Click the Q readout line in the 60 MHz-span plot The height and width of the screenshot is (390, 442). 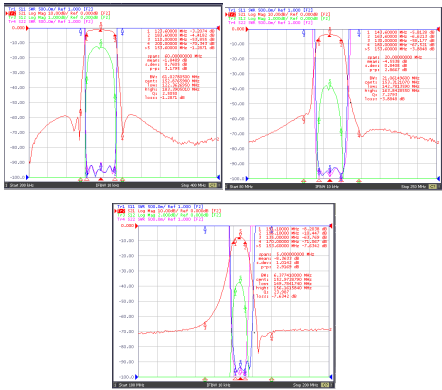[164, 94]
